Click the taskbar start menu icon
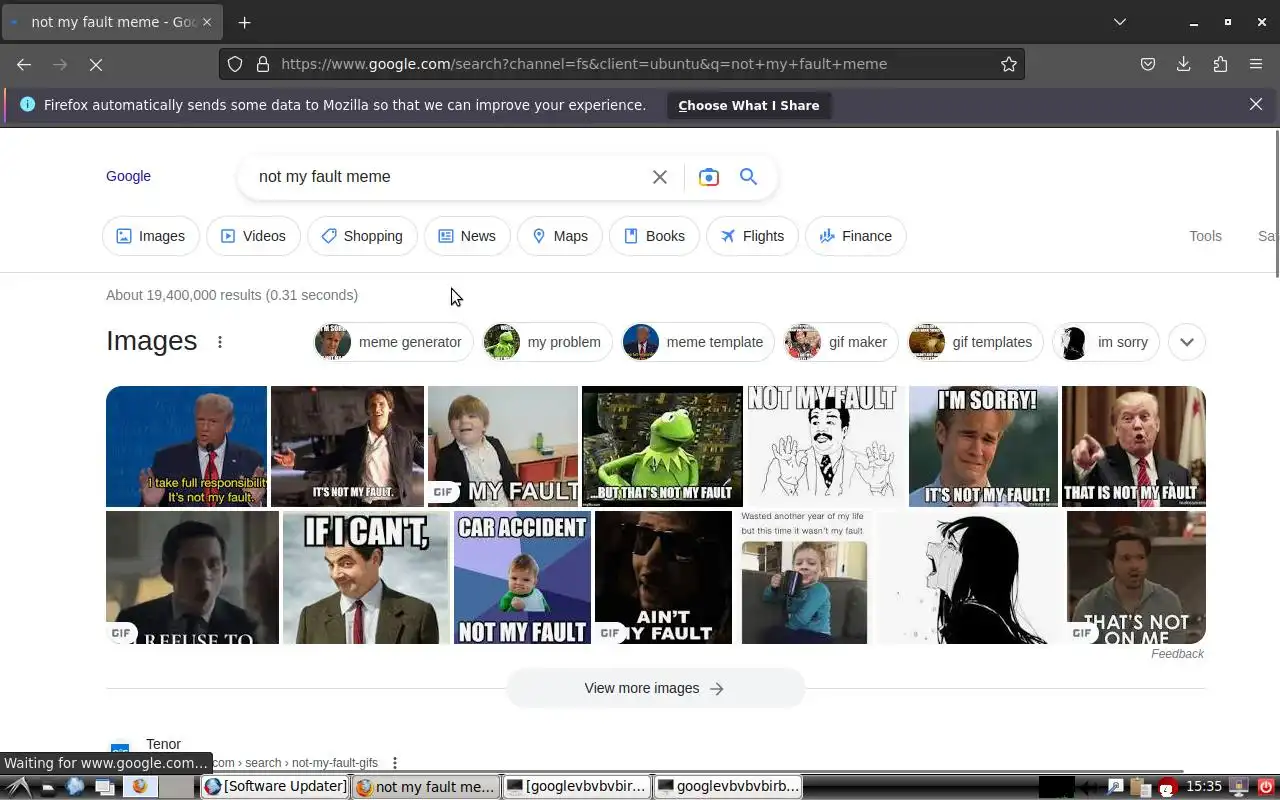The height and width of the screenshot is (800, 1280). [18, 786]
